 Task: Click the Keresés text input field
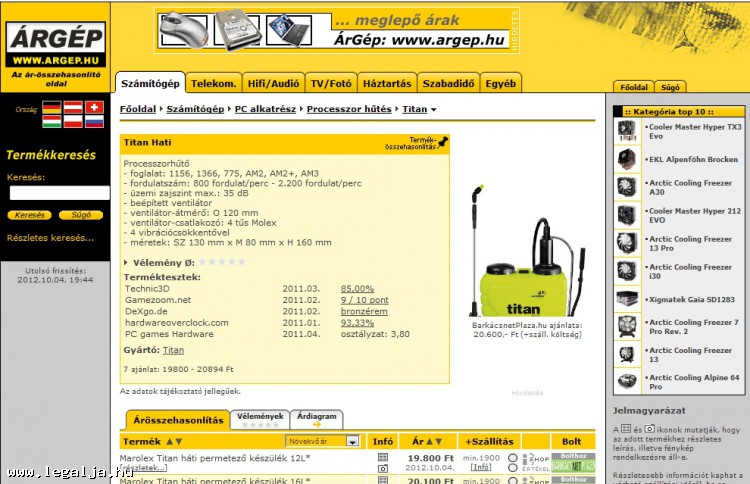59,193
